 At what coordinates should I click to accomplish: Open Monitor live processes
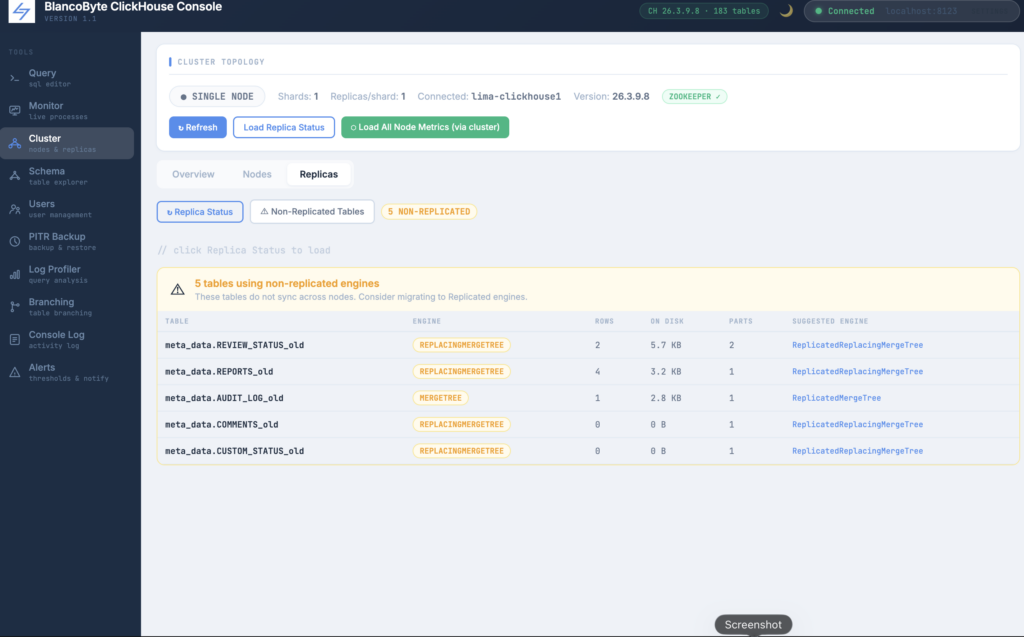[67, 110]
